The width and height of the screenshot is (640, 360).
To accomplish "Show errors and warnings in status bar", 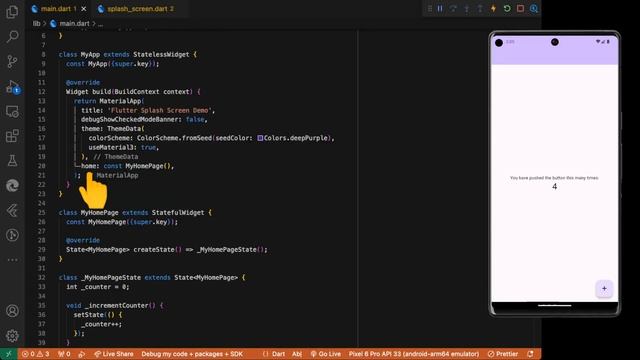I will click(36, 354).
